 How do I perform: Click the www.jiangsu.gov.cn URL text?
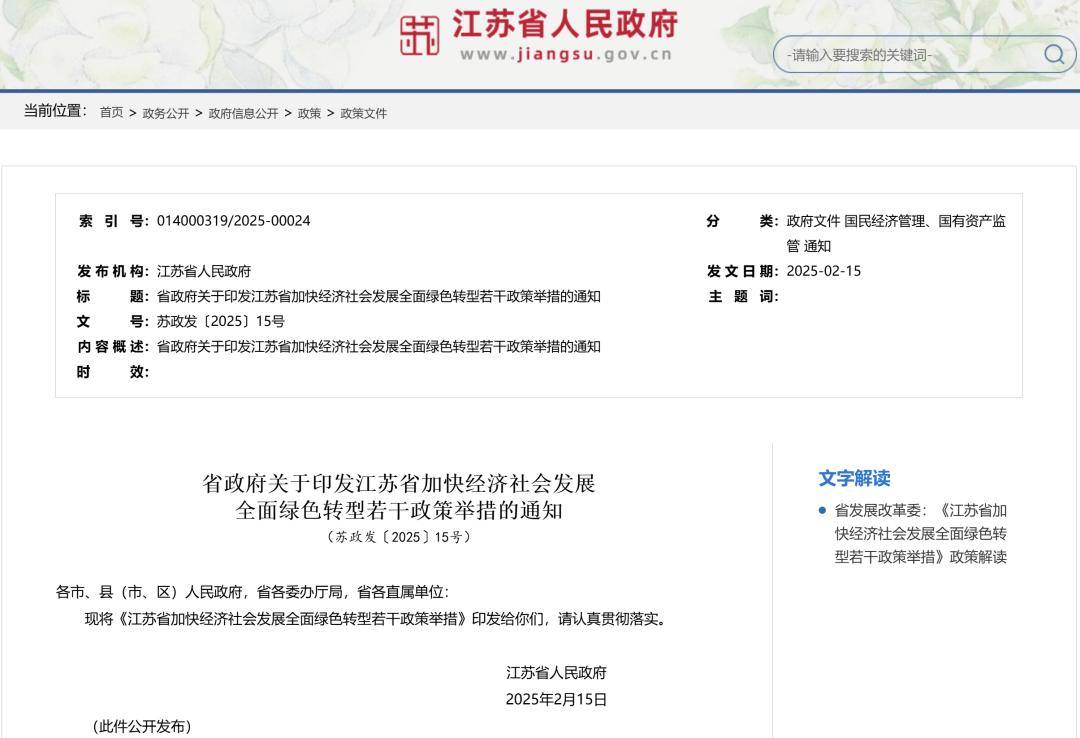click(565, 54)
